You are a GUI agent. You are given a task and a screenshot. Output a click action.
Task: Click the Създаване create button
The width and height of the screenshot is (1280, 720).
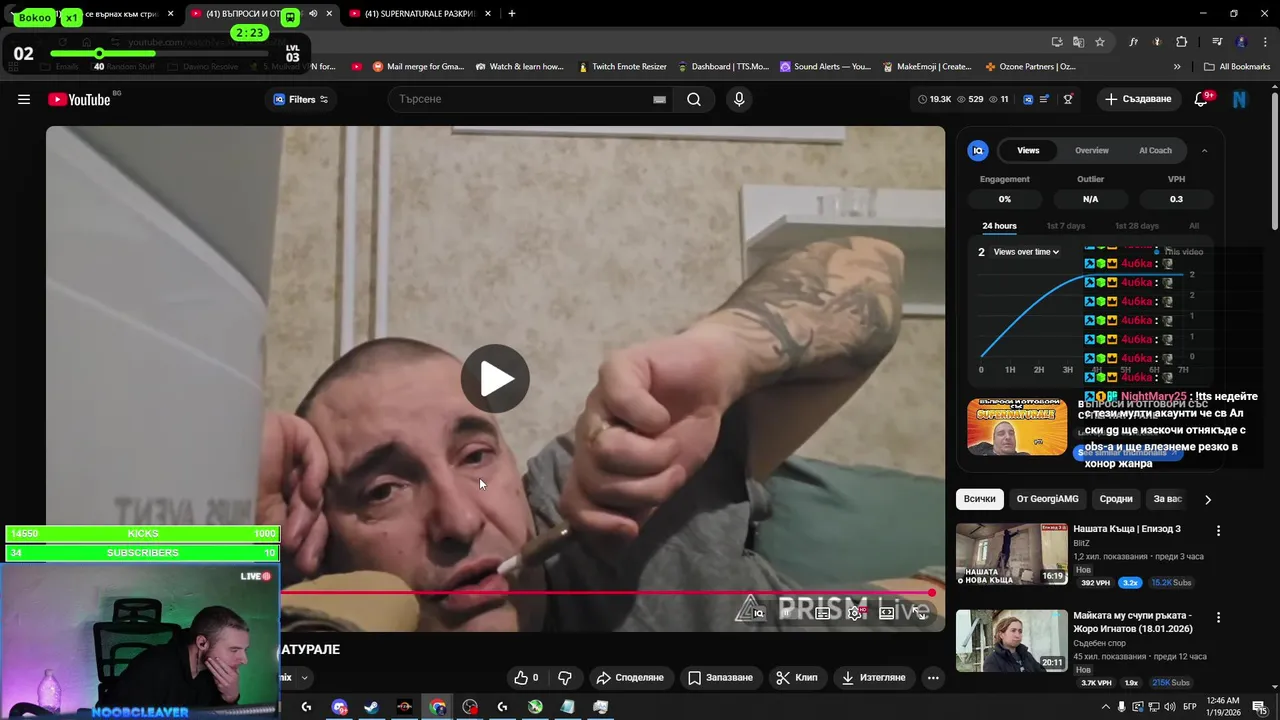(x=1138, y=99)
